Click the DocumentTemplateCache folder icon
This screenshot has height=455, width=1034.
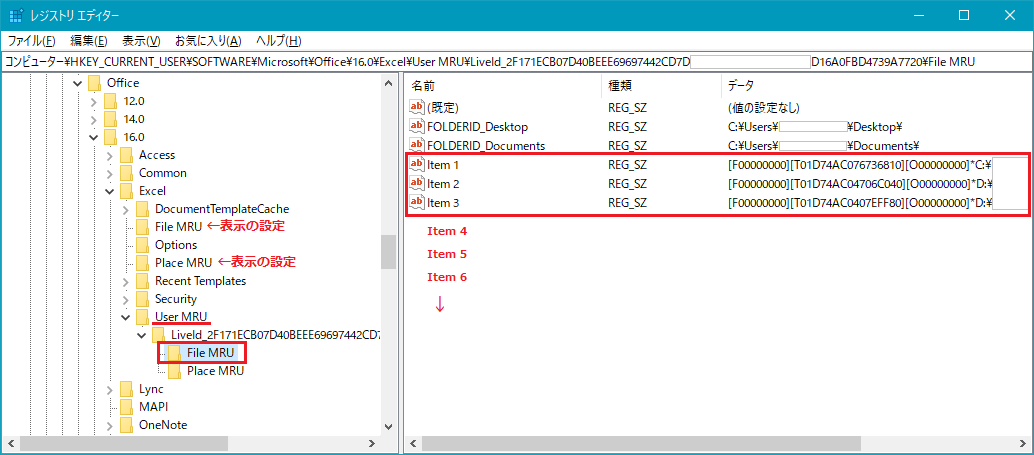(x=143, y=209)
